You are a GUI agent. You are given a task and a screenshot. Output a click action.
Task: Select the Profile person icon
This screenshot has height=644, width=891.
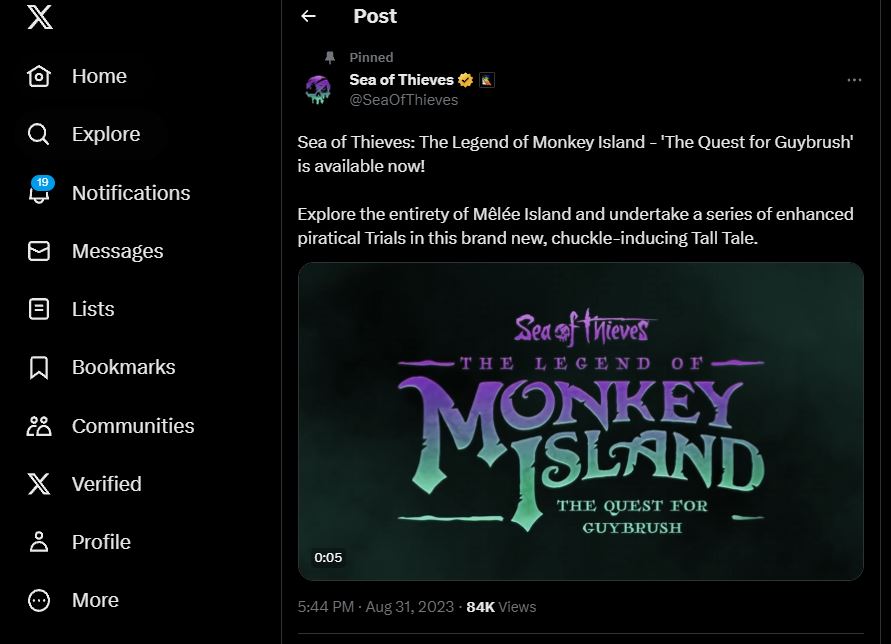pyautogui.click(x=38, y=542)
